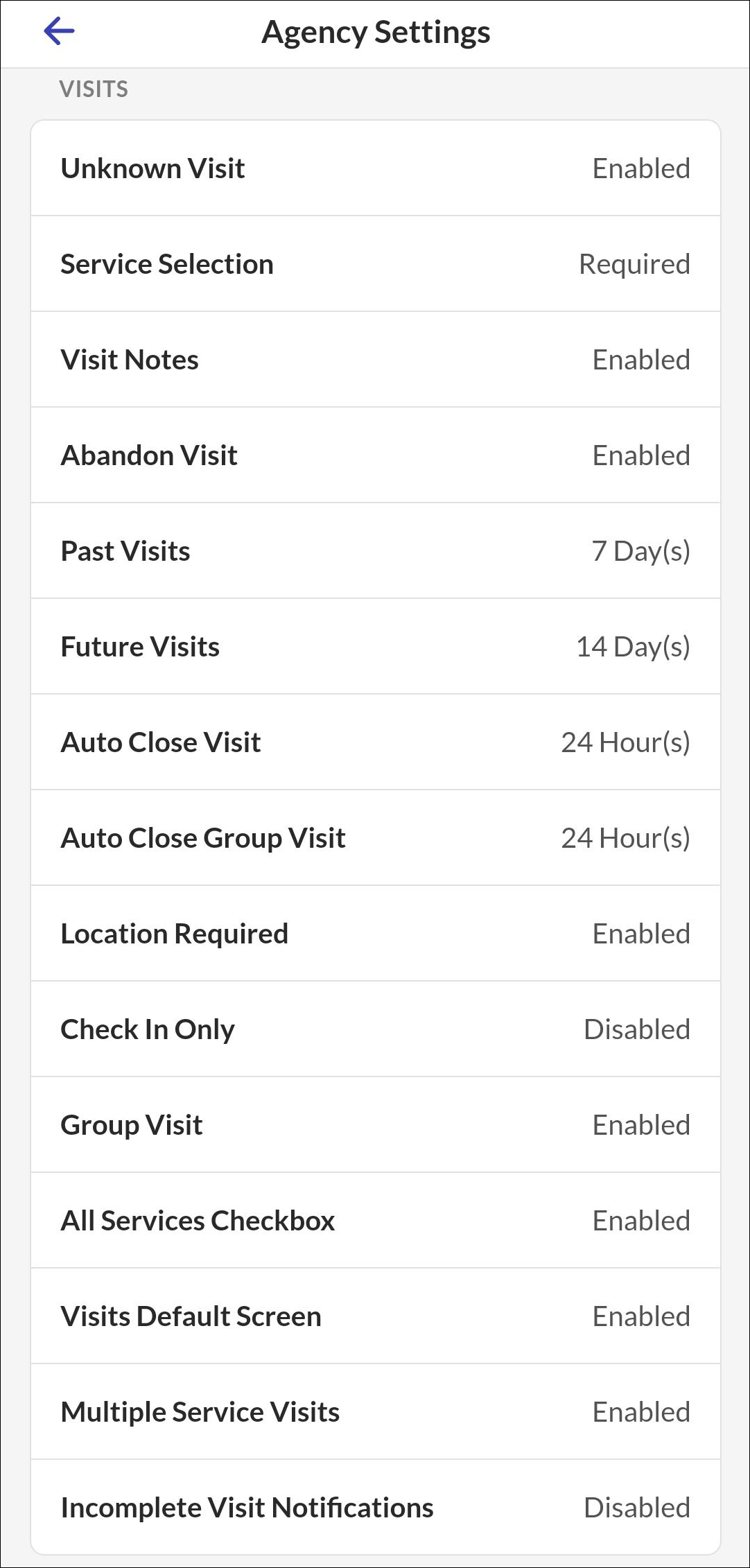This screenshot has width=750, height=1568.
Task: Tap the Incomplete Visit Notifications row
Action: pos(375,1508)
